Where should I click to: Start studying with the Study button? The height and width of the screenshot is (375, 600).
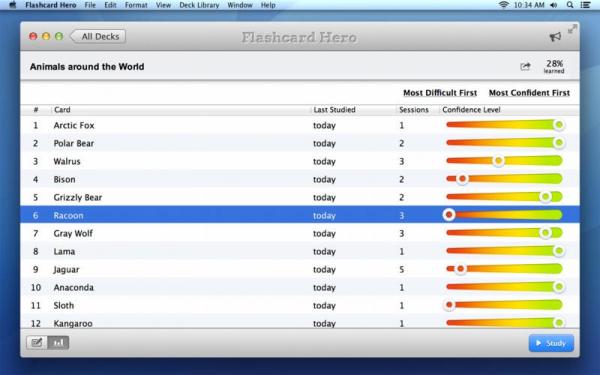click(551, 343)
